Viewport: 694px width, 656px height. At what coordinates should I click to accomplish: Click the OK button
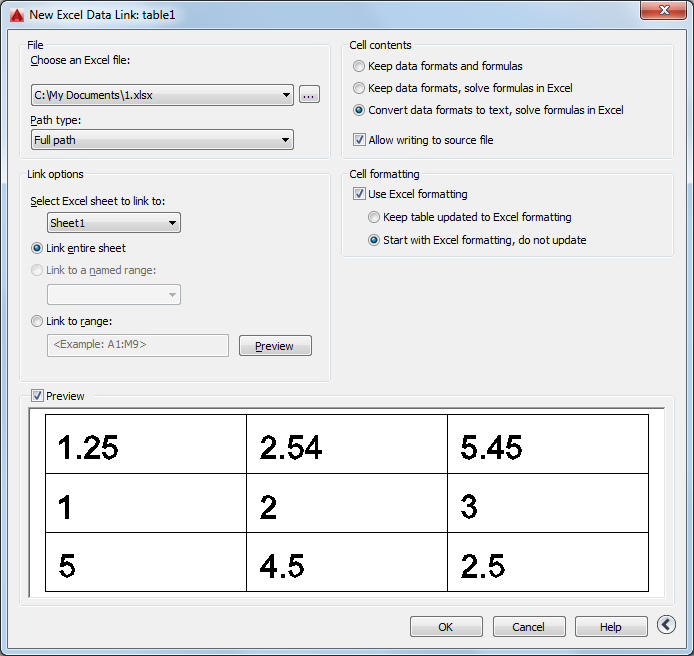coord(446,627)
